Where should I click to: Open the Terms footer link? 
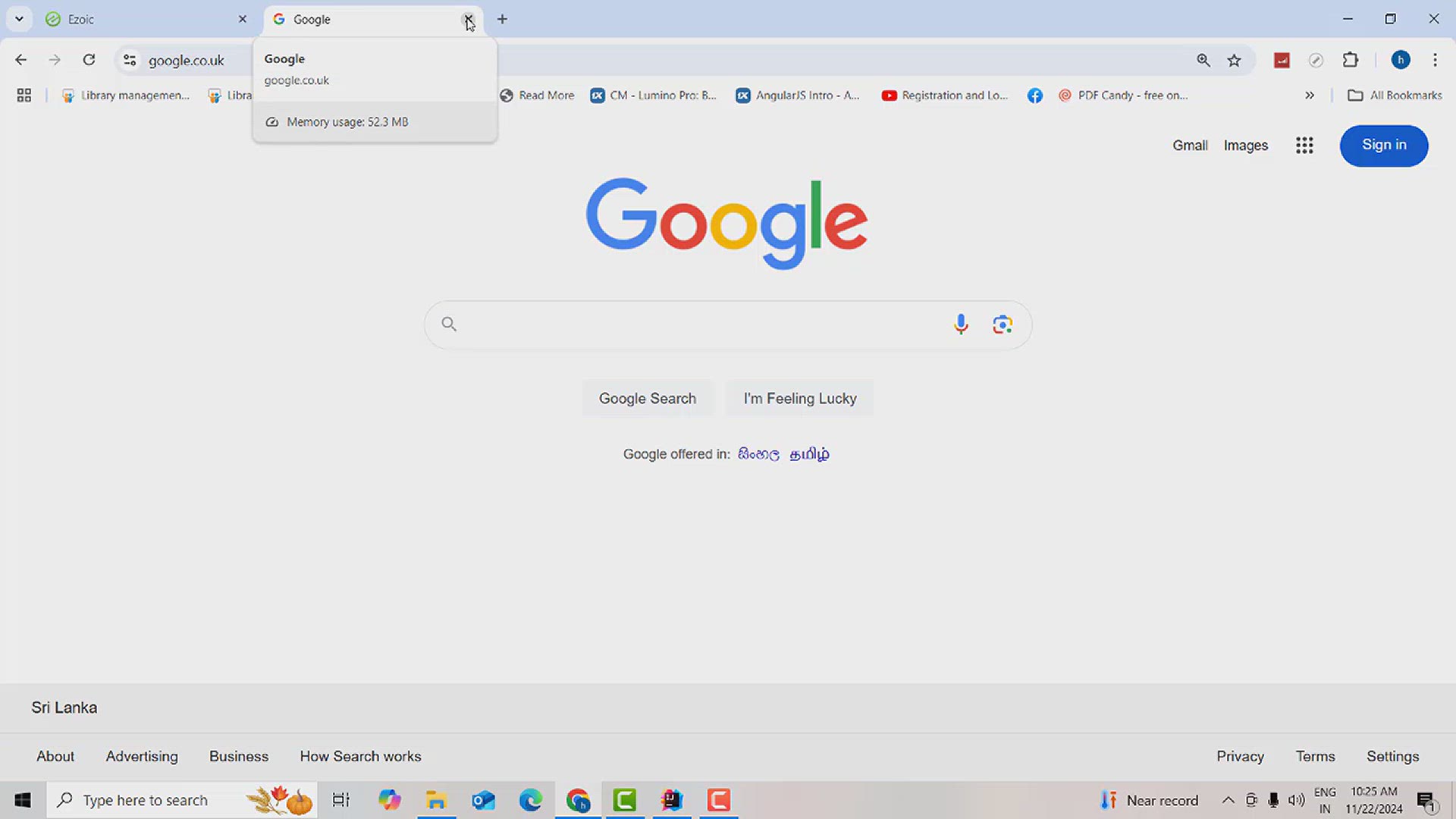coord(1315,756)
